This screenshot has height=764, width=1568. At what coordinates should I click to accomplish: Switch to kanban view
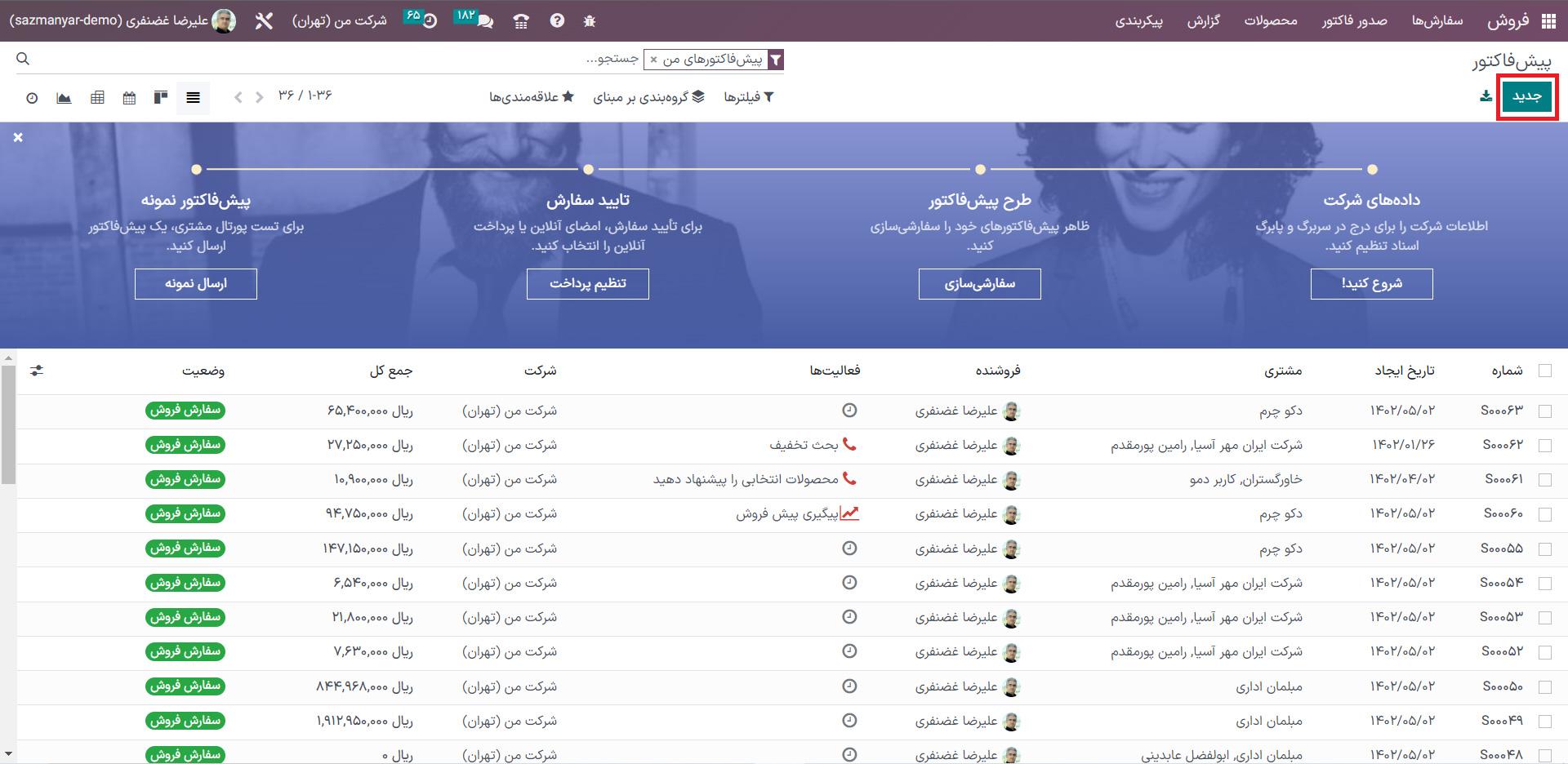click(x=161, y=97)
